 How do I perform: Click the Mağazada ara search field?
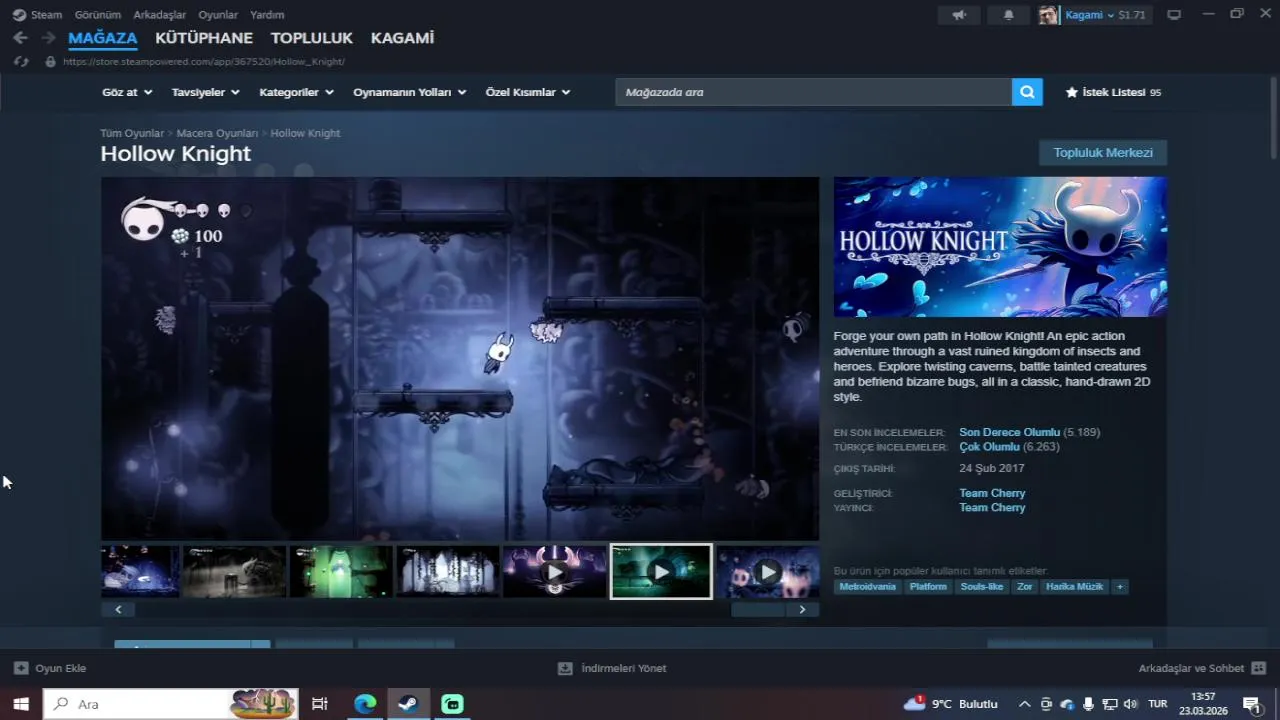[813, 92]
